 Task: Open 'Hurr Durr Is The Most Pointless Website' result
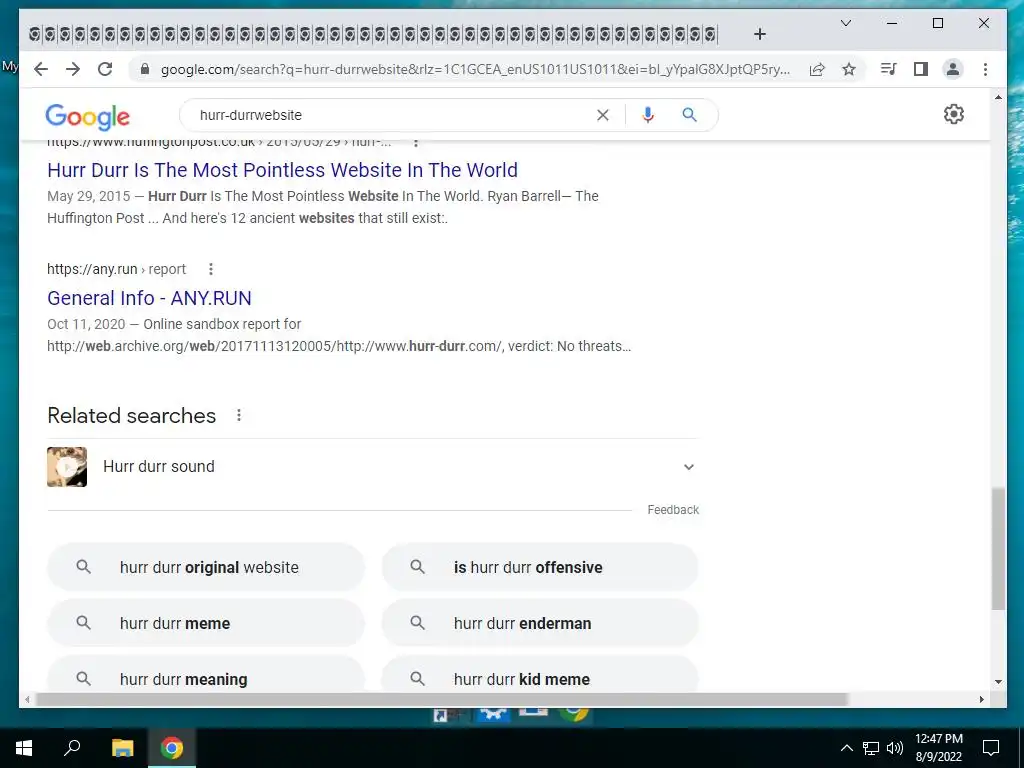click(x=282, y=170)
